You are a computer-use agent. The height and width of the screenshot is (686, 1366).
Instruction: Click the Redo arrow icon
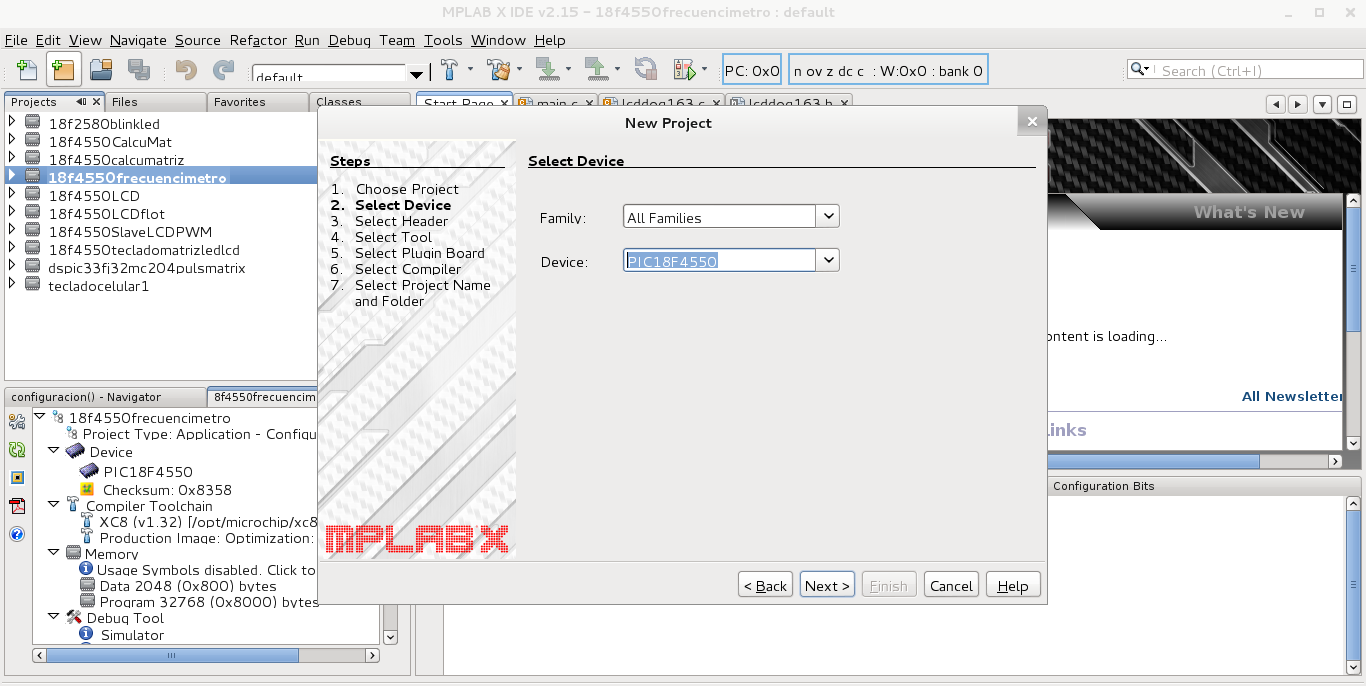coord(223,70)
